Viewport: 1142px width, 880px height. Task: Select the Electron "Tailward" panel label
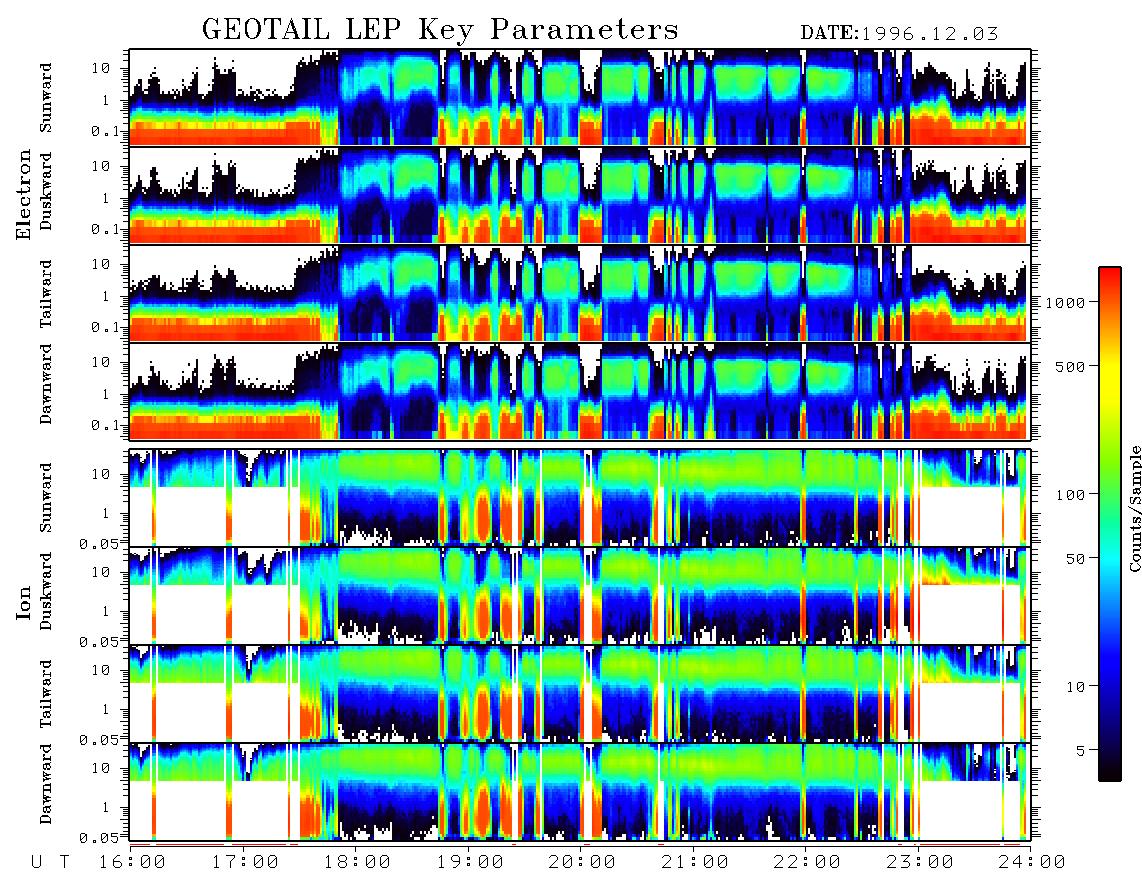[46, 293]
